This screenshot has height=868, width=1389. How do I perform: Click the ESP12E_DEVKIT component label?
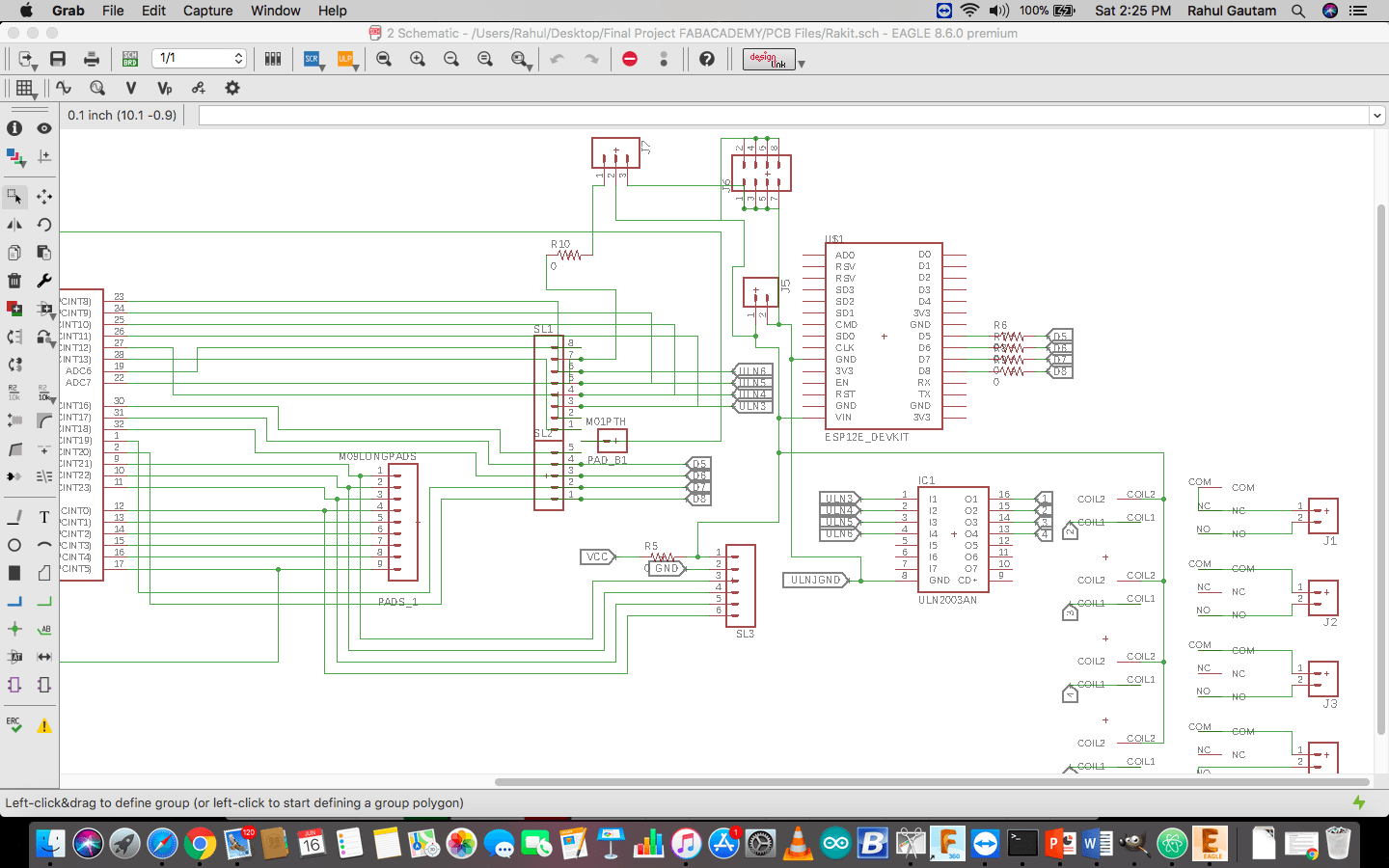coord(867,437)
